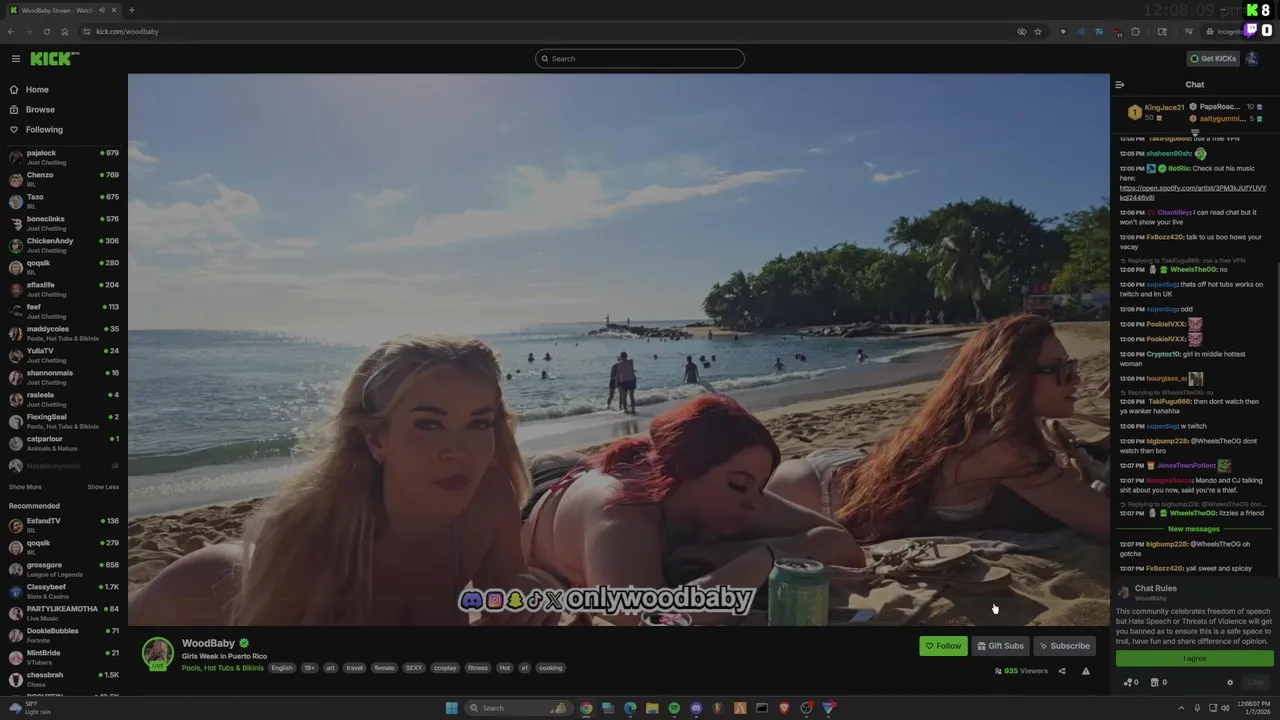Screen dimensions: 1280x720
Task: Collapse the chat panel arrow icon
Action: click(x=1119, y=85)
